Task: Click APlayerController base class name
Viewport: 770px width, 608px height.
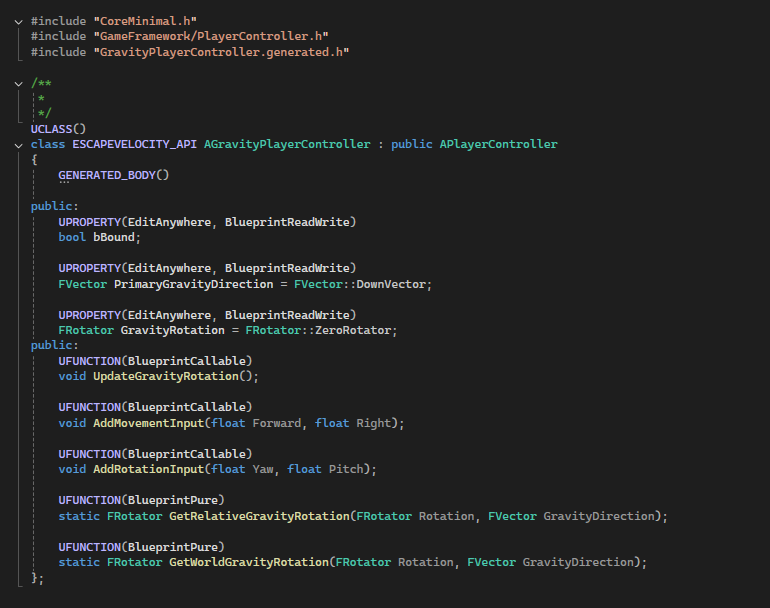Action: pyautogui.click(x=498, y=144)
